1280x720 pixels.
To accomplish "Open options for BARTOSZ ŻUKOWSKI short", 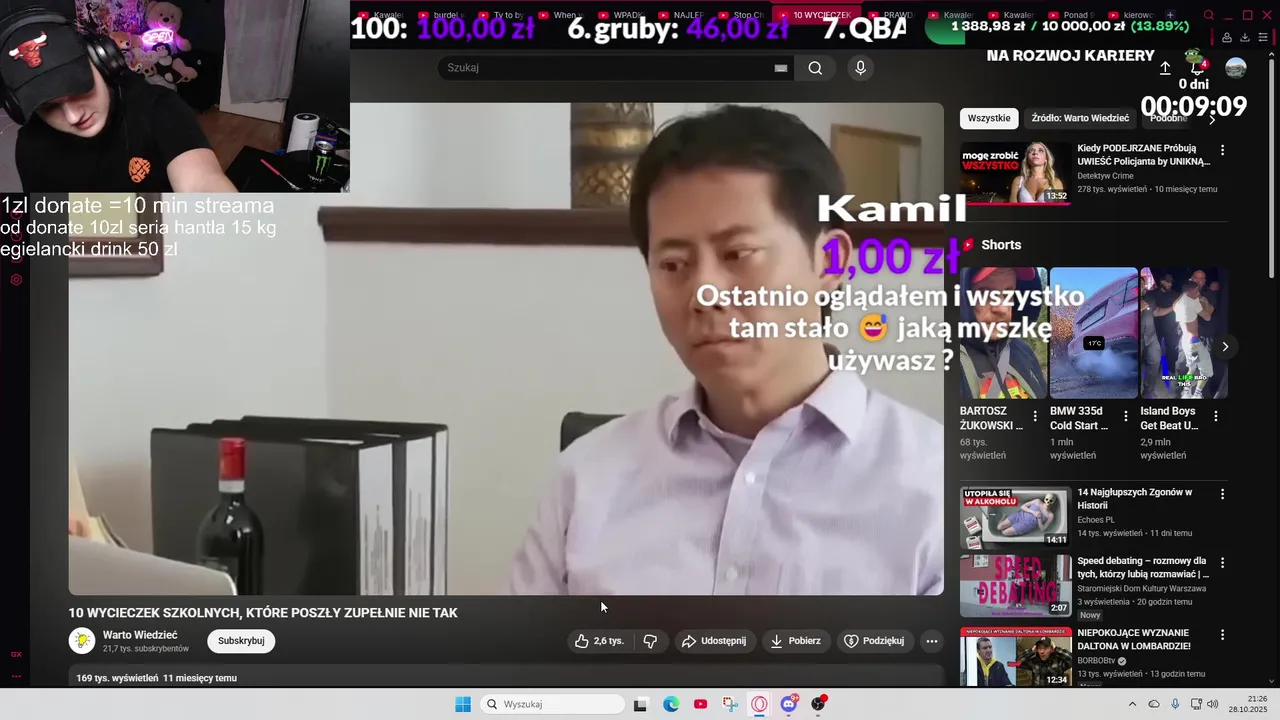I will (1035, 416).
